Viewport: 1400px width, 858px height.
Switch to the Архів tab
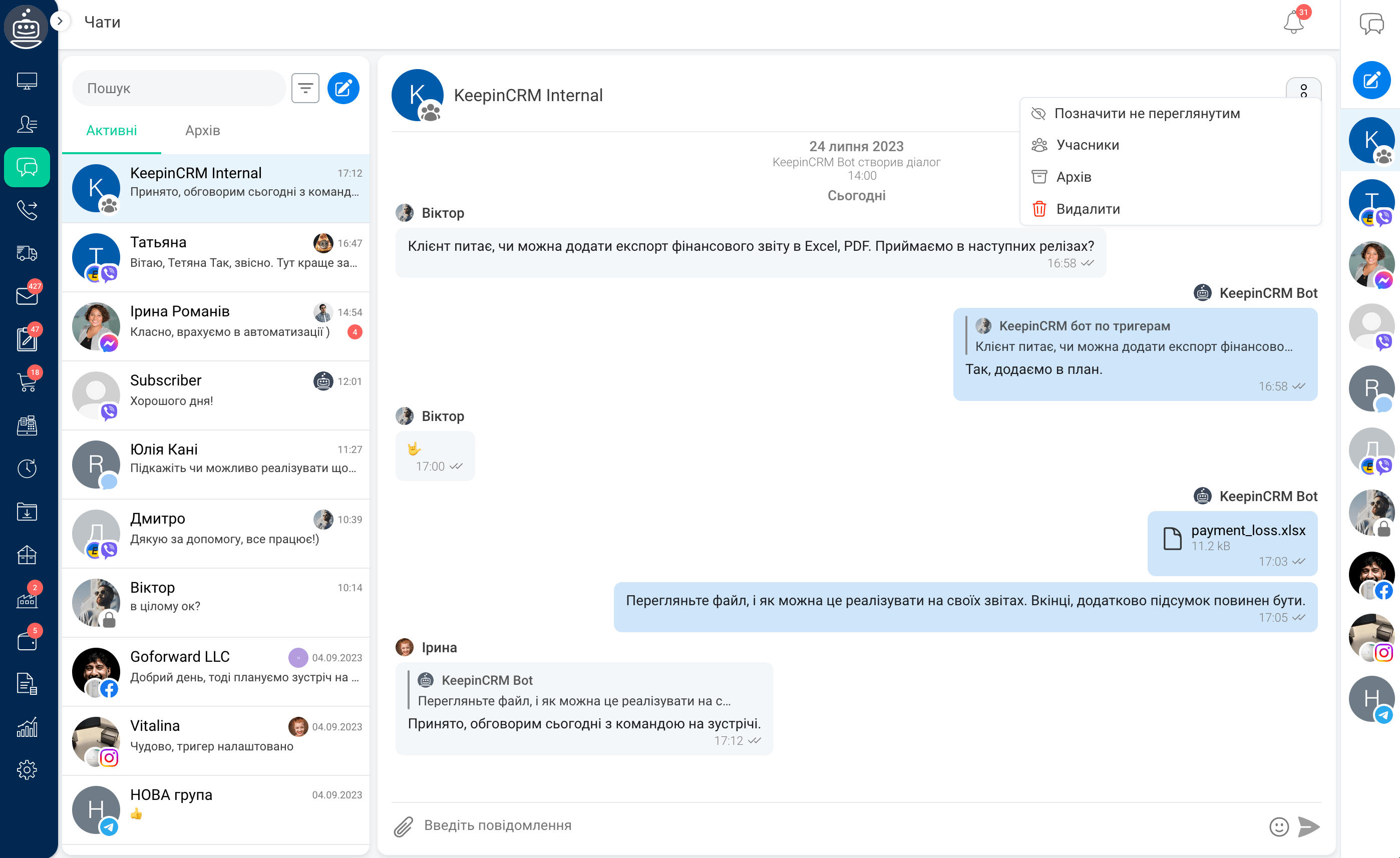click(202, 131)
